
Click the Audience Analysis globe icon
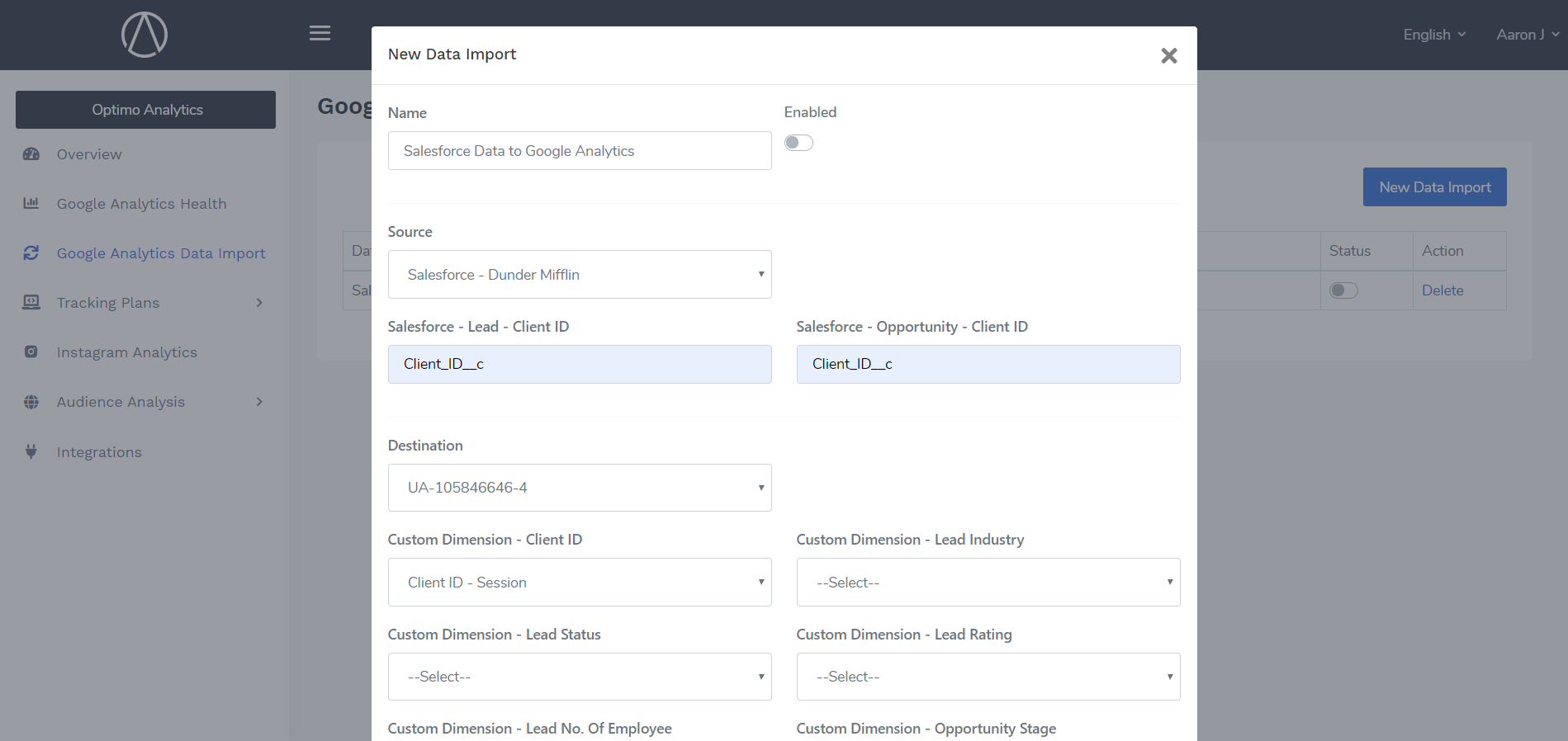click(x=31, y=402)
